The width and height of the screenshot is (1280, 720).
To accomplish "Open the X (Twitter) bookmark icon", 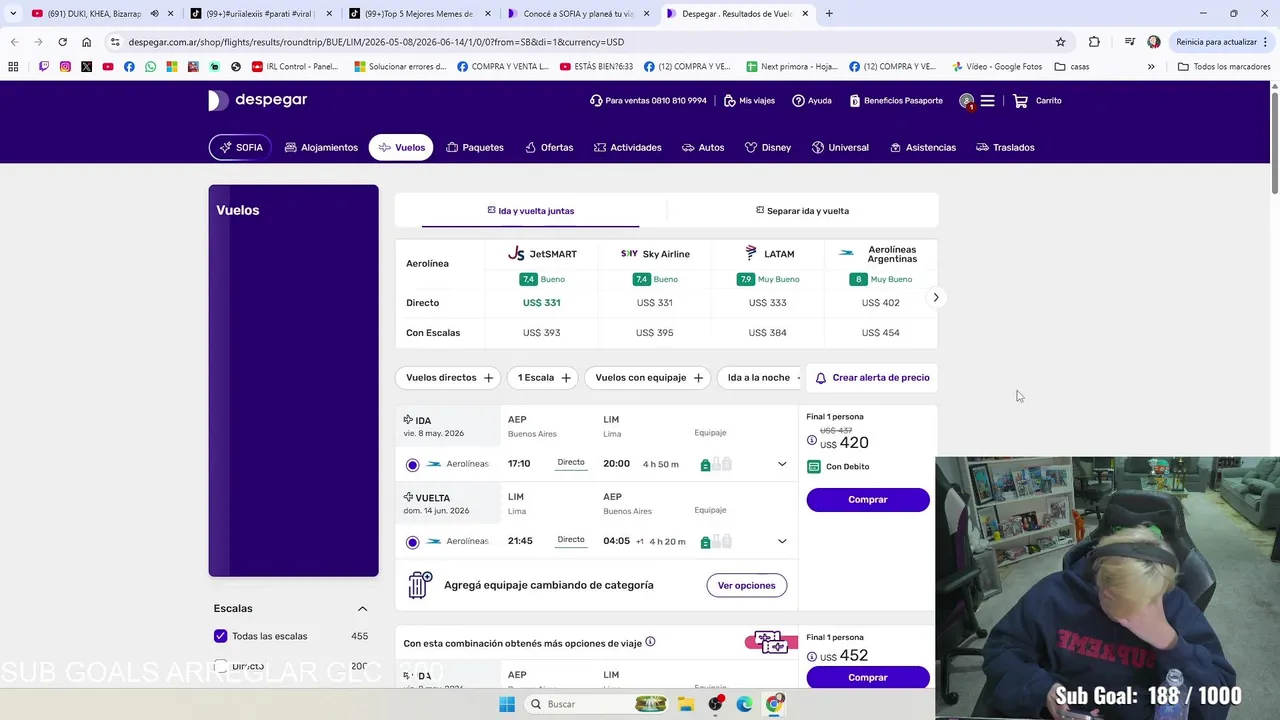I will pos(86,67).
